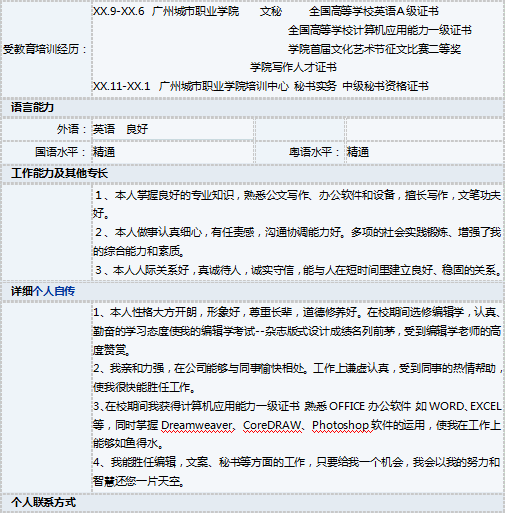The image size is (505, 513).
Task: Click the 外语 label cell
Action: pos(47,129)
